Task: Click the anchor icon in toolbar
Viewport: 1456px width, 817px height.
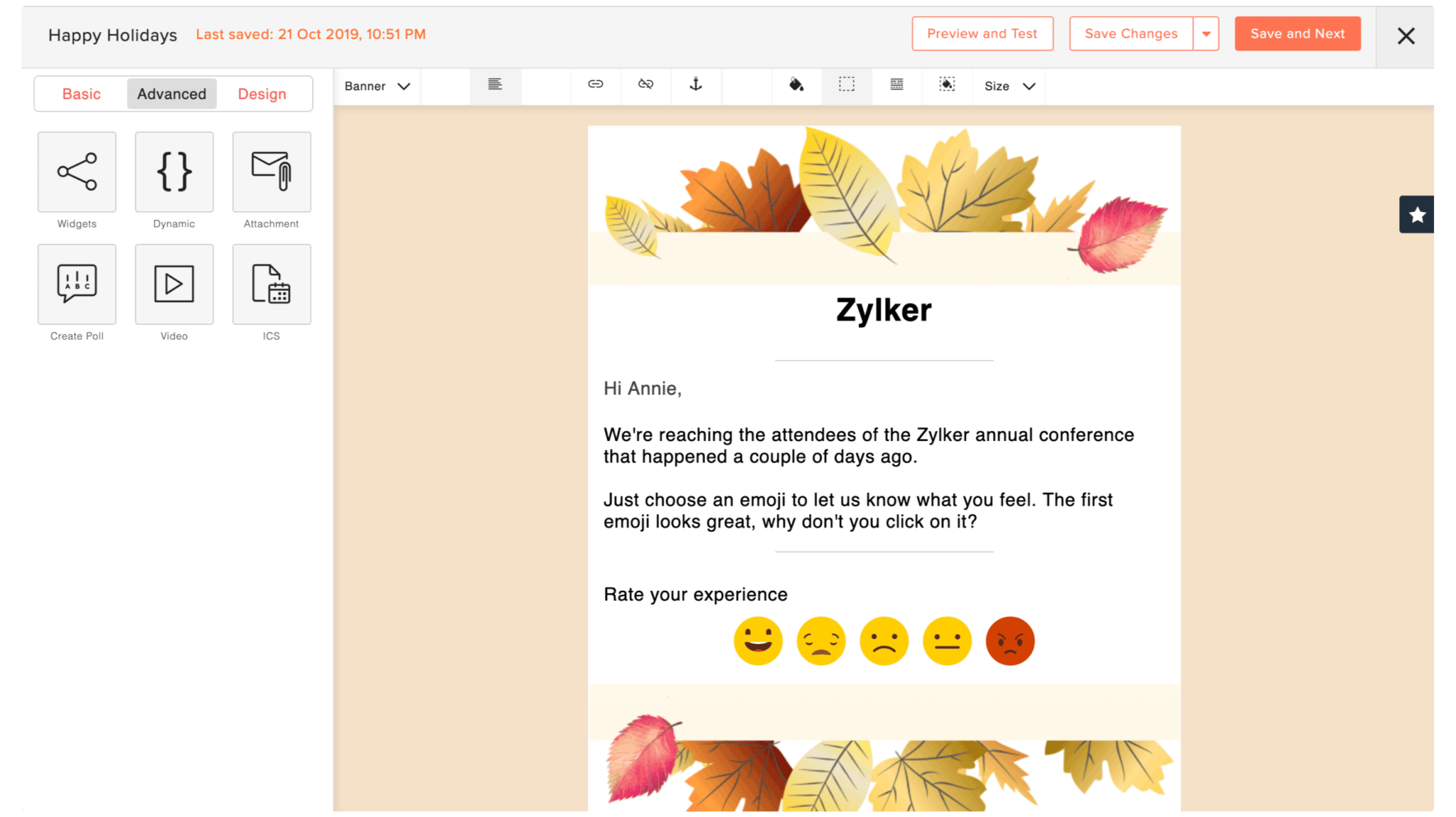Action: point(696,85)
